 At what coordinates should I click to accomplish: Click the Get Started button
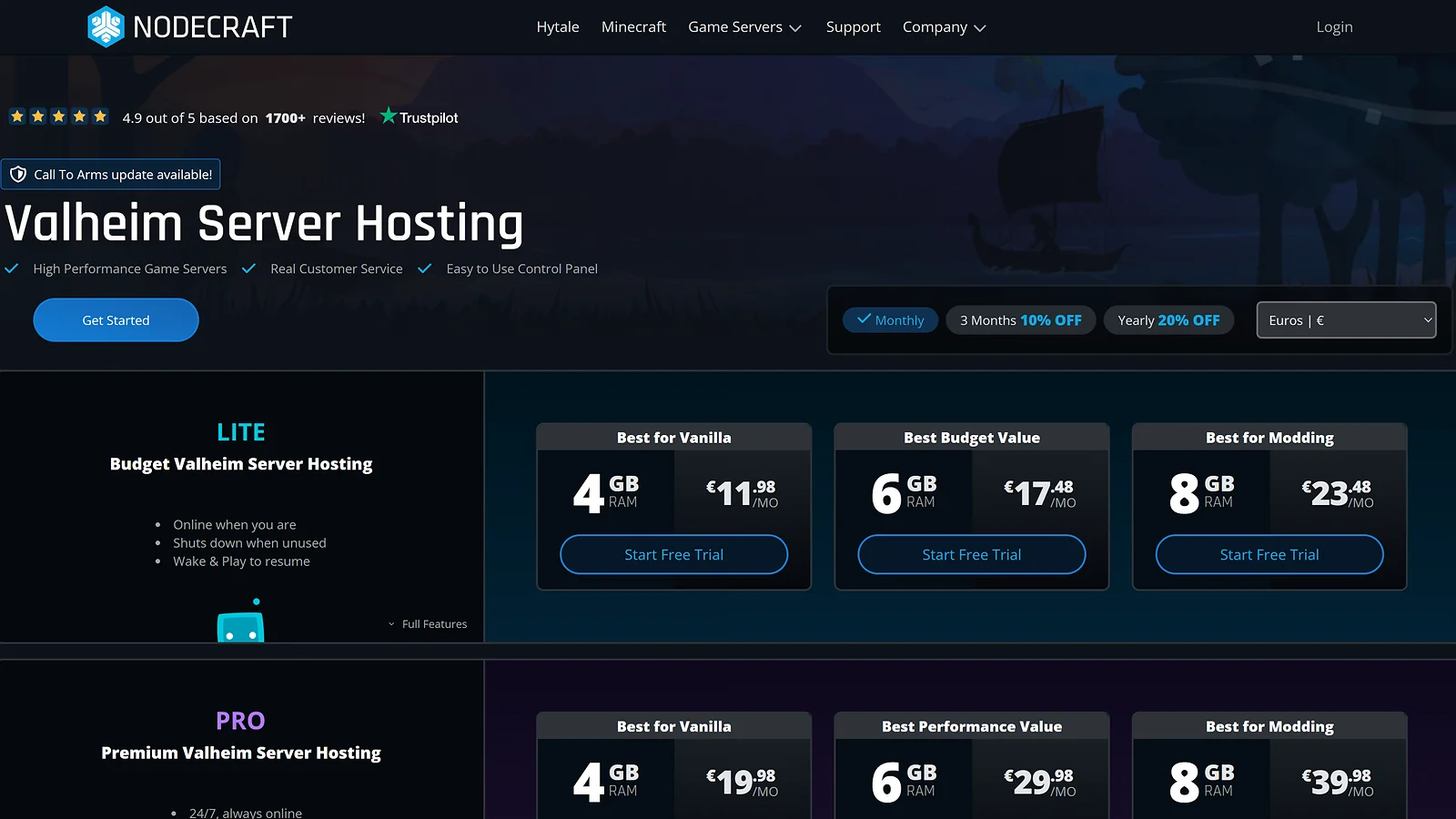(116, 320)
